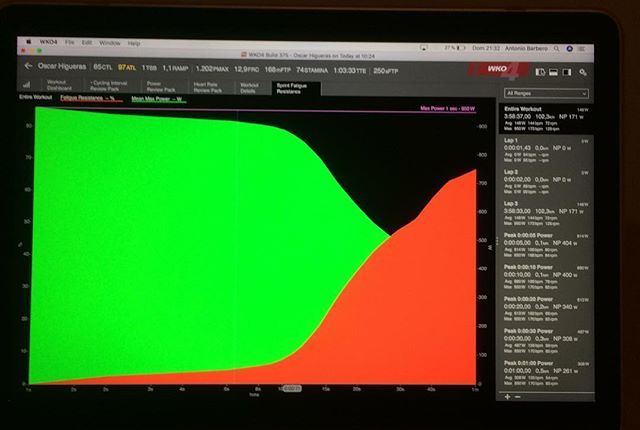Image resolution: width=640 pixels, height=430 pixels.
Task: Click the 1,1 RAMP metric
Action: (175, 68)
